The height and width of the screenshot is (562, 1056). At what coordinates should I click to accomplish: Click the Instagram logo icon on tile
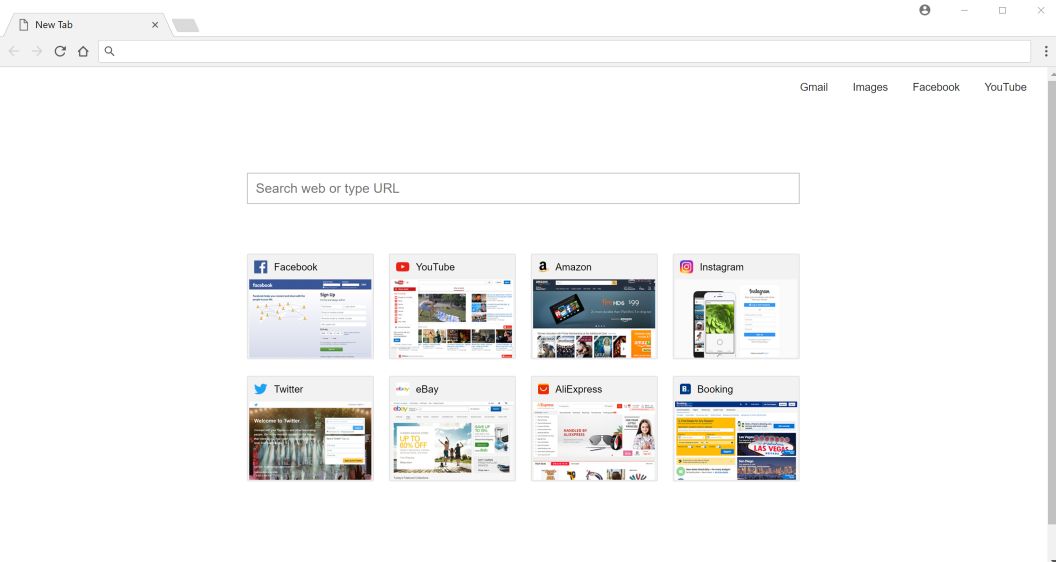click(686, 267)
